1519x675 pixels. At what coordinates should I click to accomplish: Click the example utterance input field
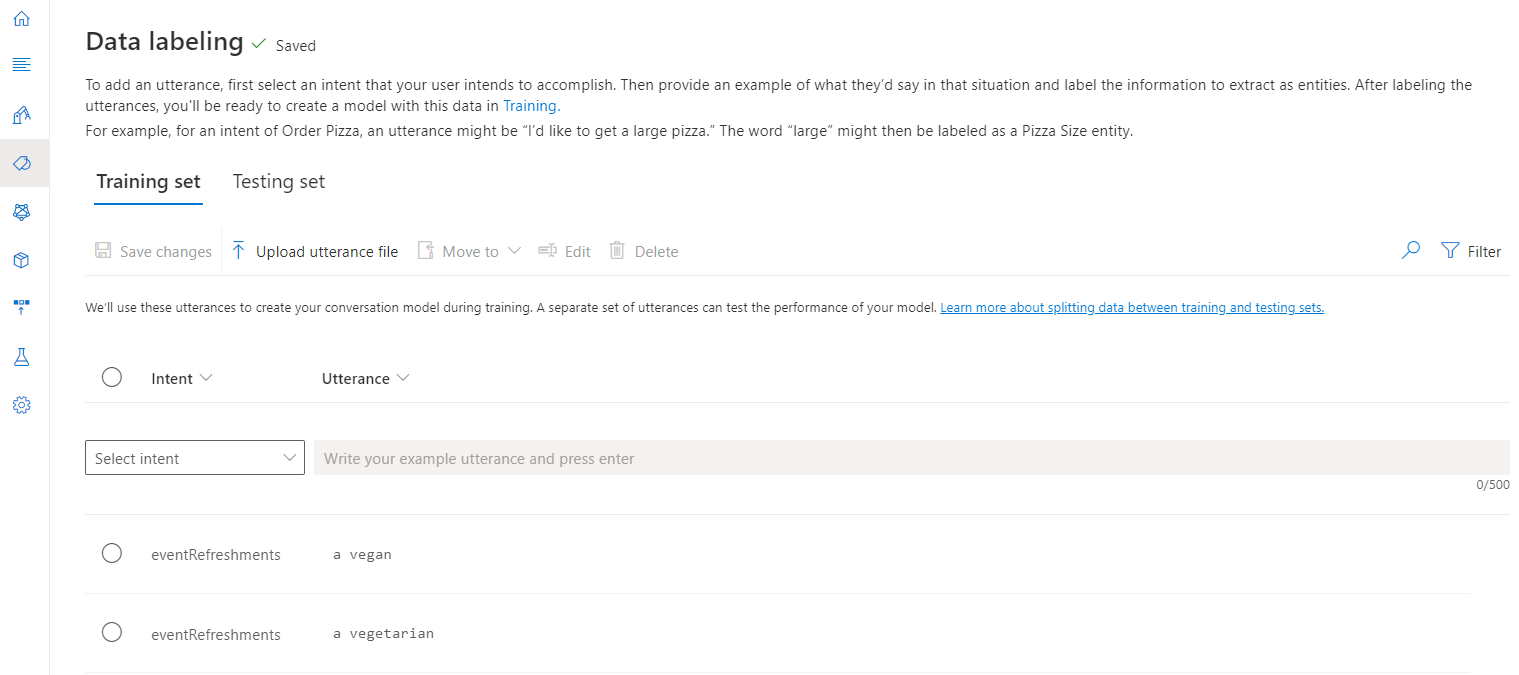click(x=700, y=457)
